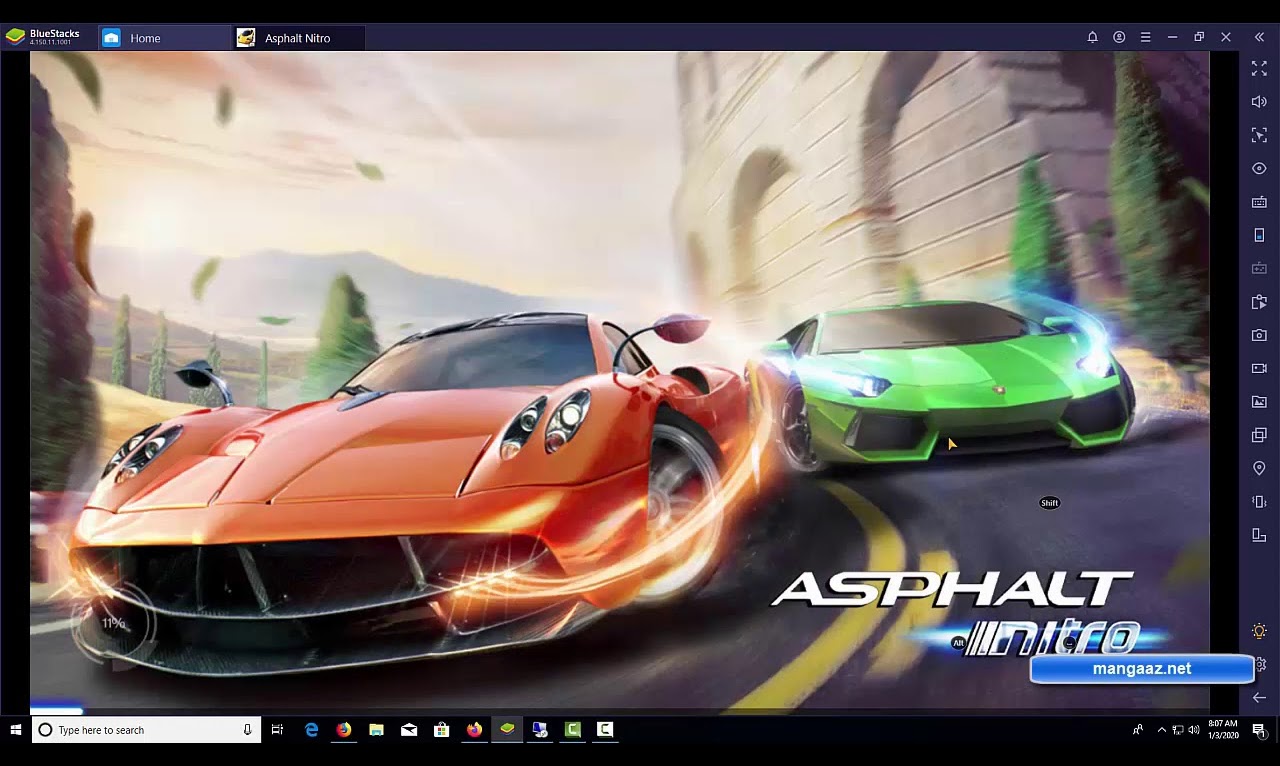The height and width of the screenshot is (766, 1280).
Task: Click the back arrow in the sidebar
Action: (1259, 697)
